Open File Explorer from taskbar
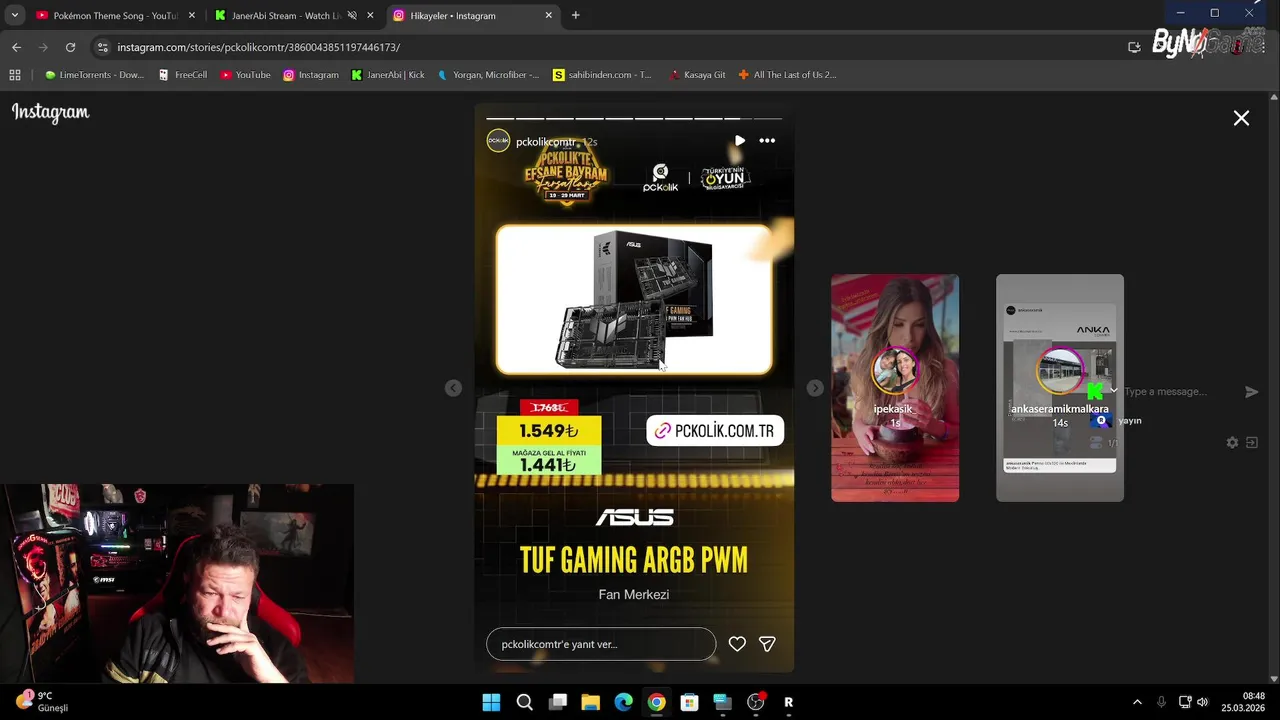 tap(590, 702)
